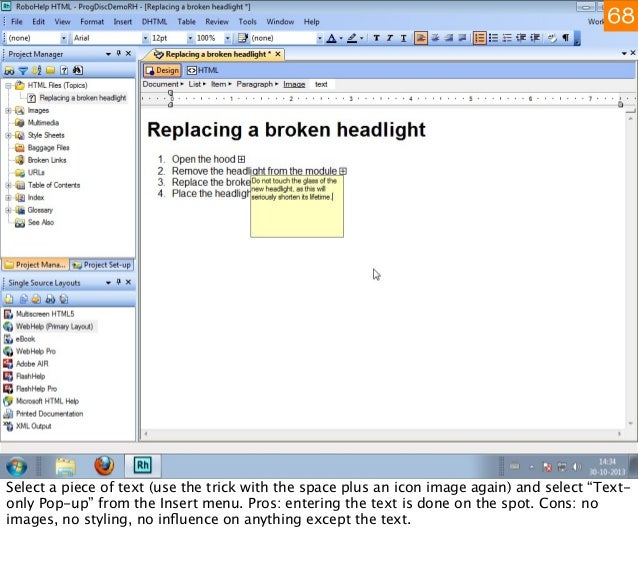Click the left indent marker on the ruler
Screen dimensions: 638x576
click(x=170, y=105)
